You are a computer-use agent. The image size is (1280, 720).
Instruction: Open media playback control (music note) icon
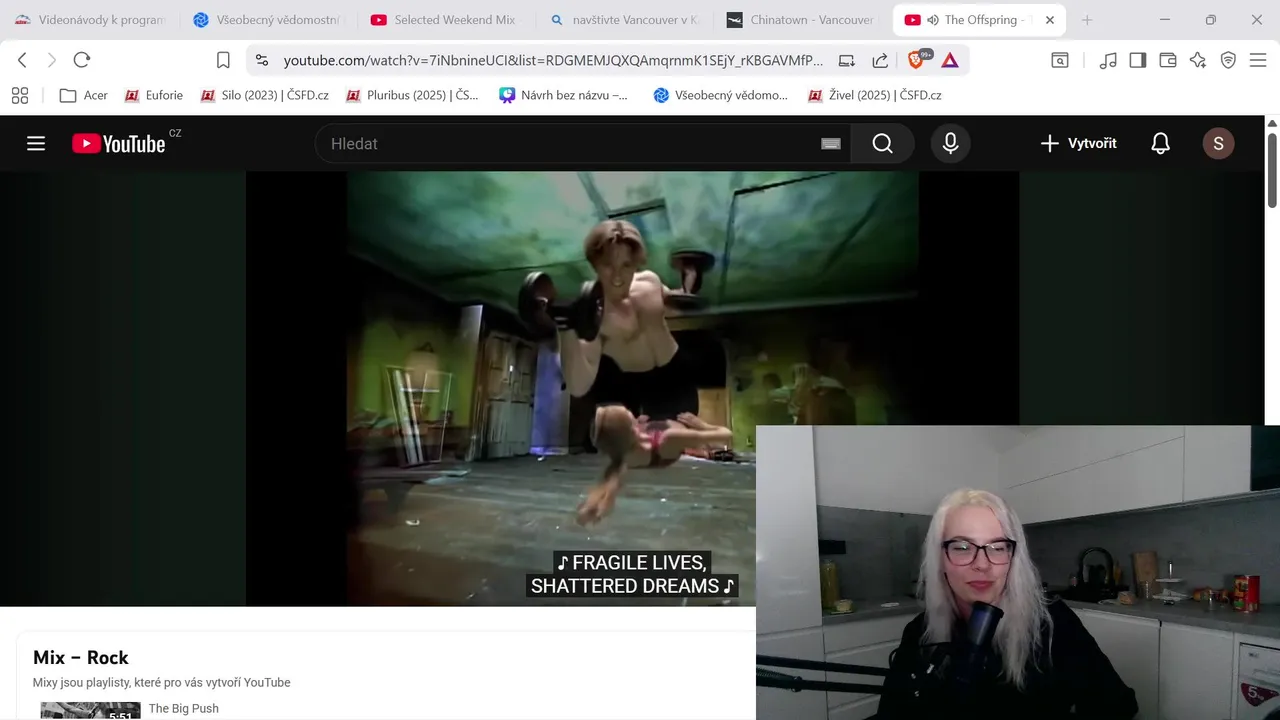(1107, 60)
